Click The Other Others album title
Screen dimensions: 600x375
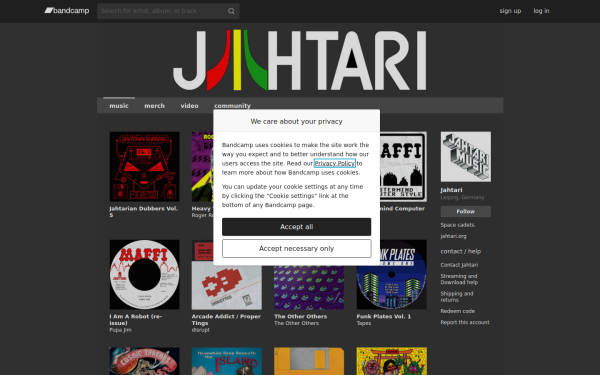point(300,316)
